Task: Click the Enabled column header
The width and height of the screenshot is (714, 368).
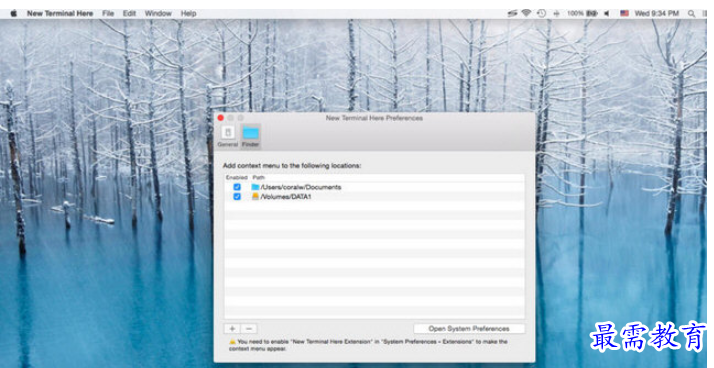Action: tap(237, 177)
